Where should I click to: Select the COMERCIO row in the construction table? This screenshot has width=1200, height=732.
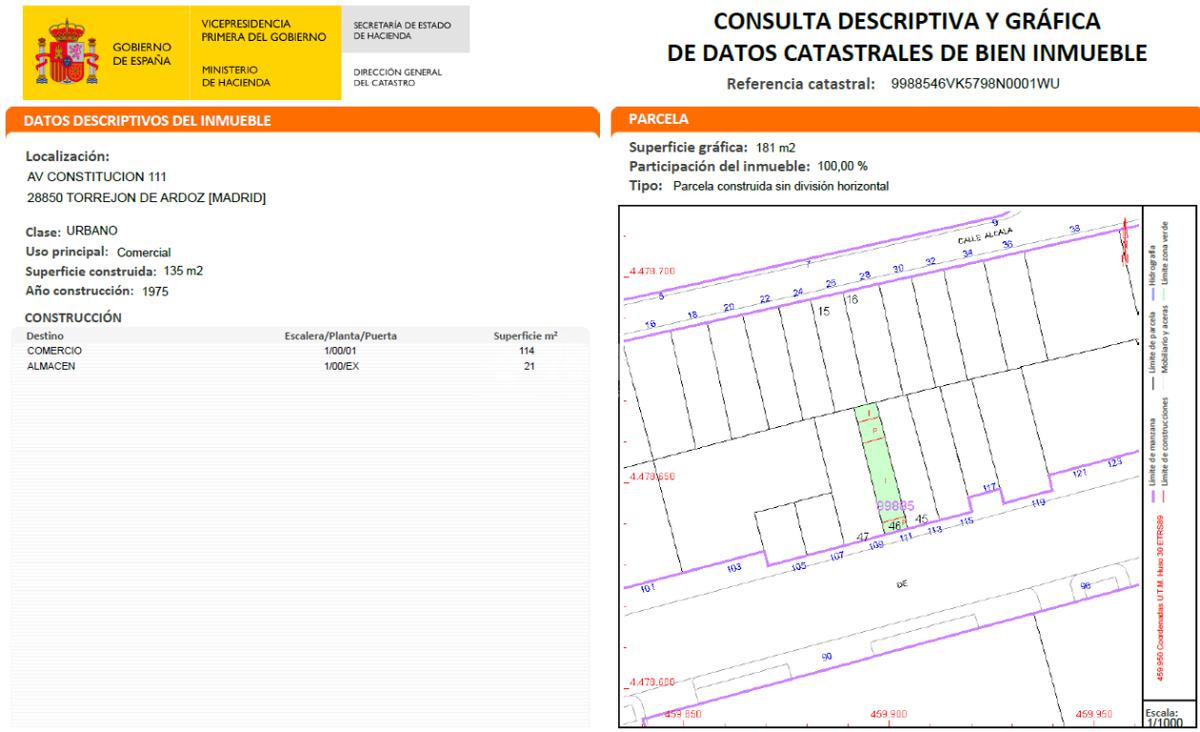point(290,351)
